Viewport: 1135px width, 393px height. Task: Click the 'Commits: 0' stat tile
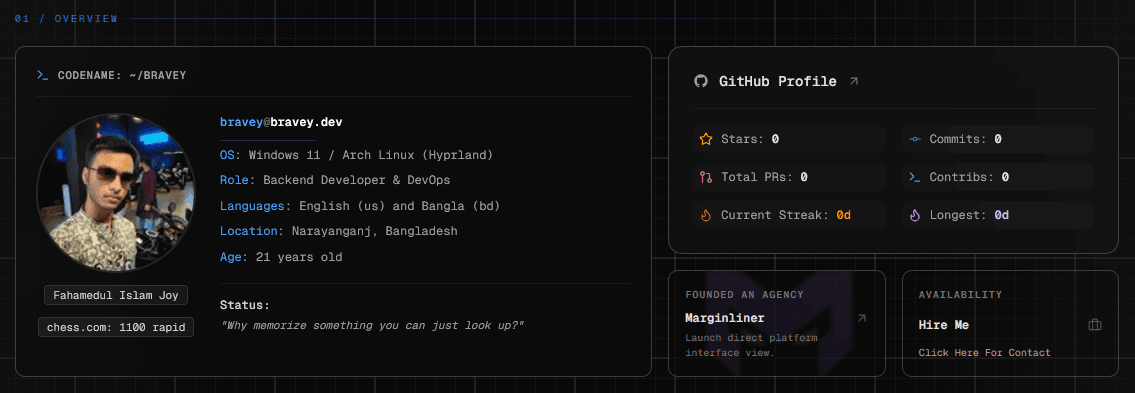coord(997,139)
